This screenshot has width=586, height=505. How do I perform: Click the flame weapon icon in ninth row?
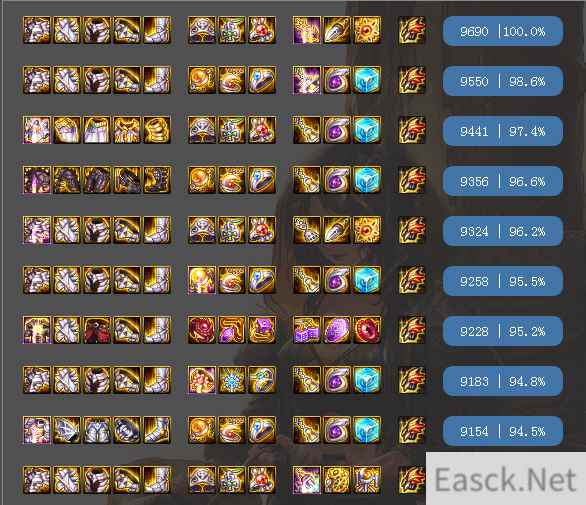[412, 431]
